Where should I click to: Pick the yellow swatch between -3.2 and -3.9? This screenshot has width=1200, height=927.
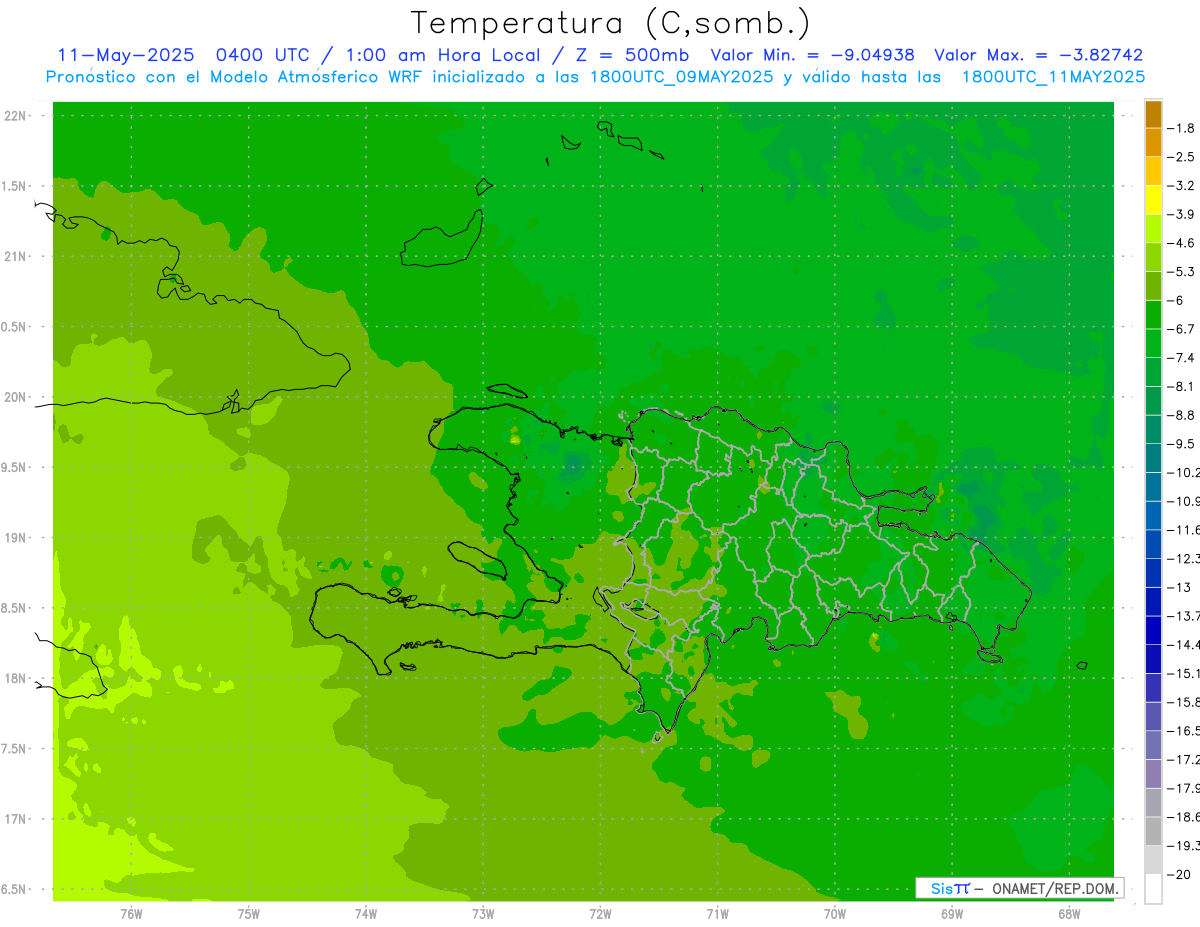tap(1153, 200)
